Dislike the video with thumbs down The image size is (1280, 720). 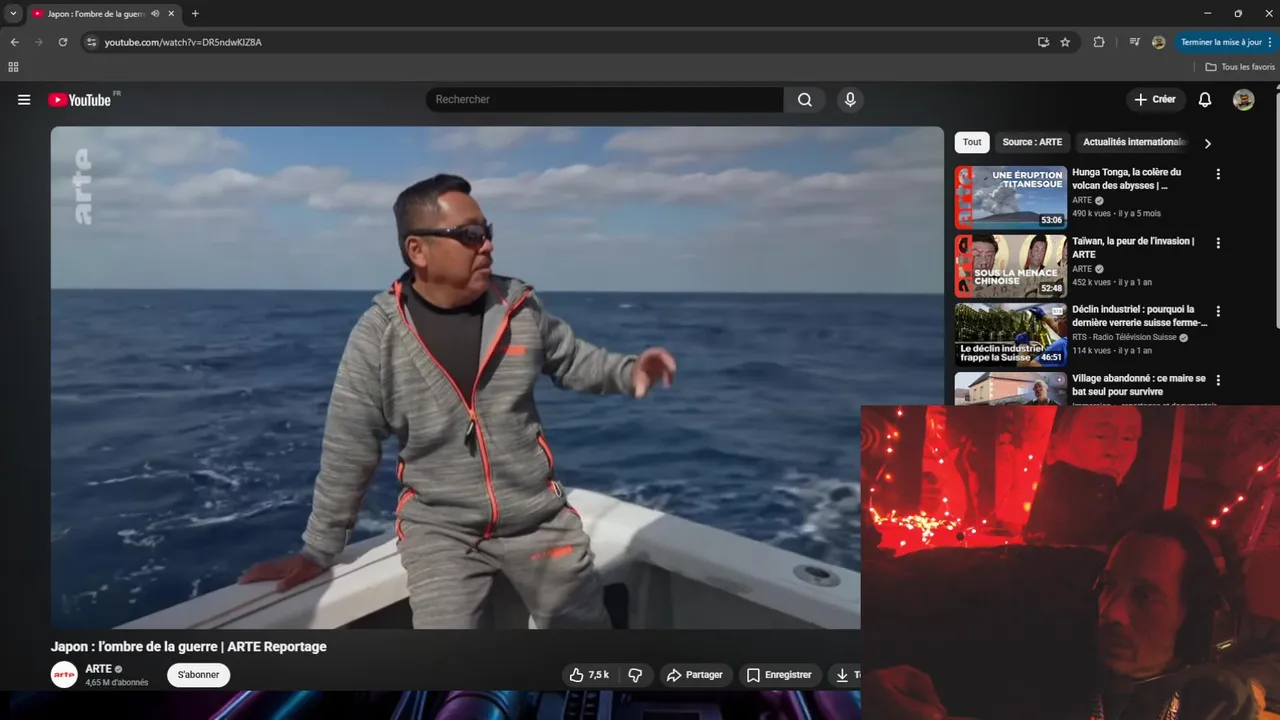click(x=635, y=675)
